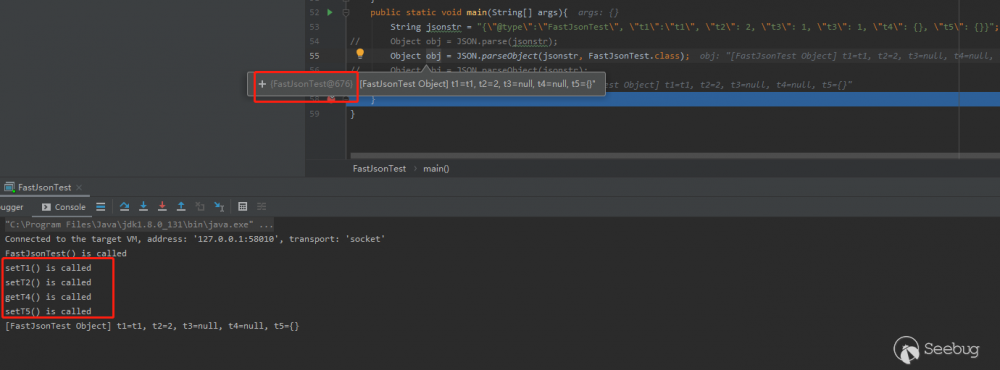
Task: Click the Step Over debug button
Action: point(124,207)
